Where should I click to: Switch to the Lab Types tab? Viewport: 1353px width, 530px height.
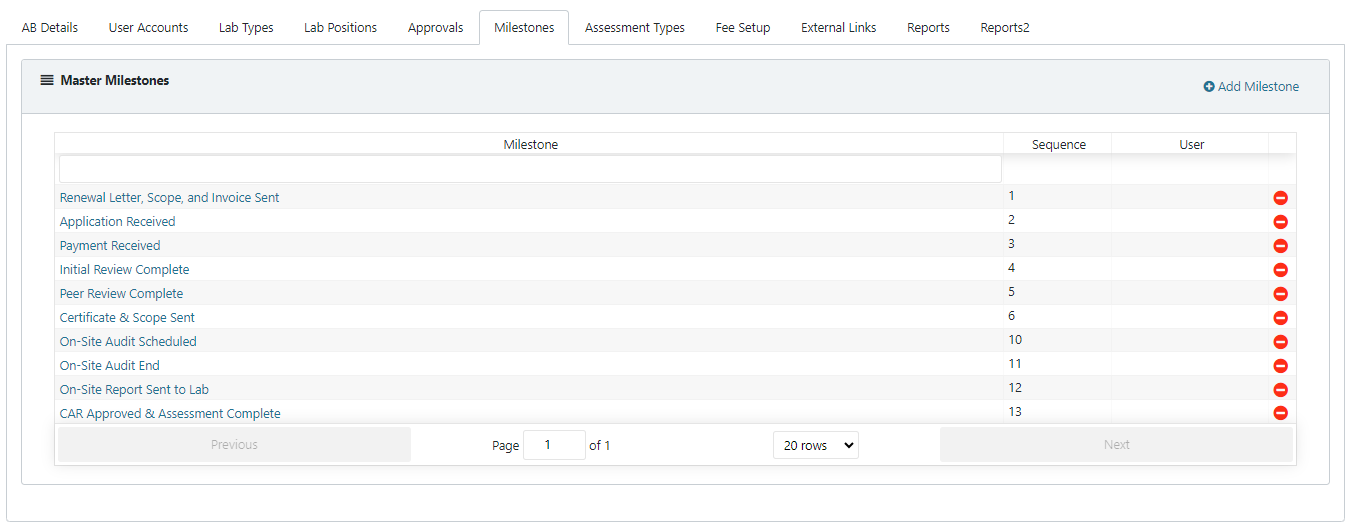(246, 28)
